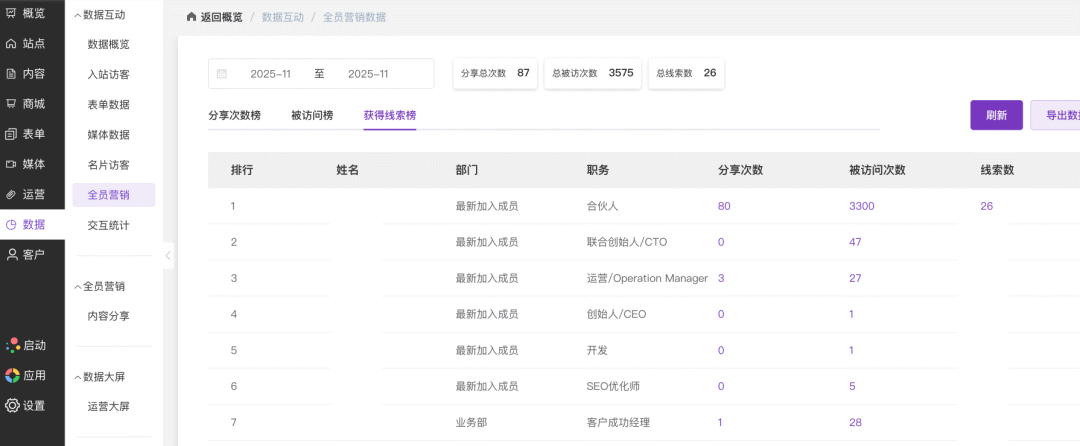This screenshot has width=1080, height=446.
Task: Open the 设置 gear icon
Action: [12, 406]
